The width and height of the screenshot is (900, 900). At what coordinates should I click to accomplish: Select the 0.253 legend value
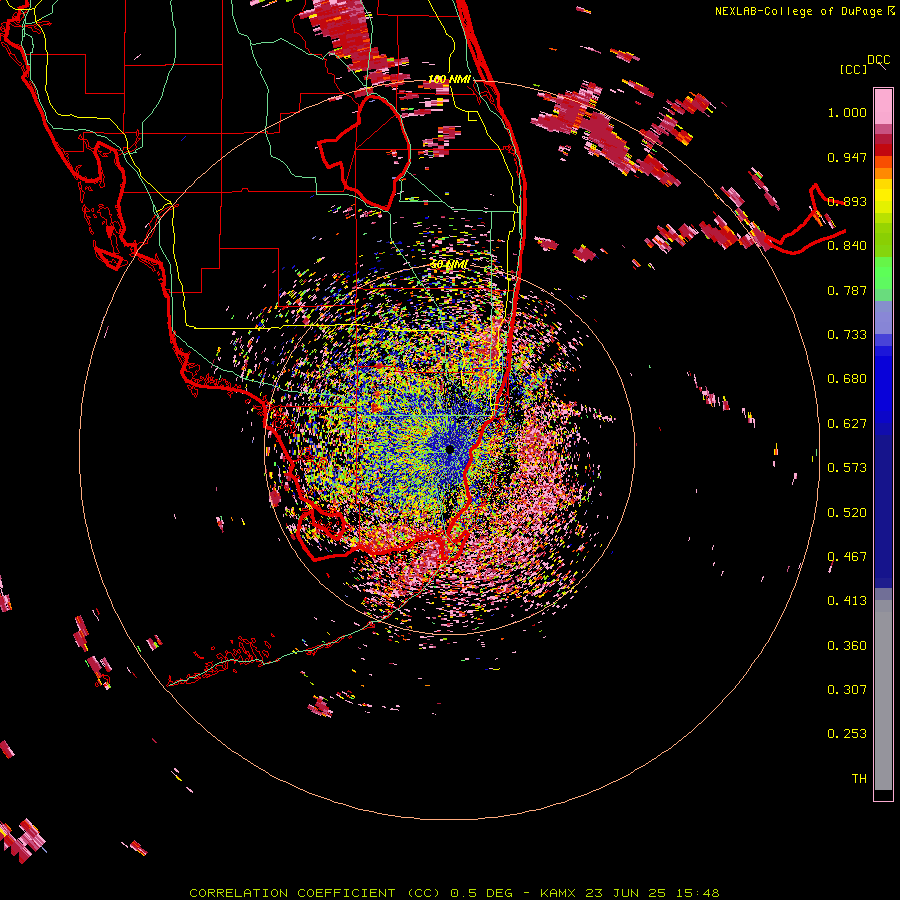click(x=847, y=734)
